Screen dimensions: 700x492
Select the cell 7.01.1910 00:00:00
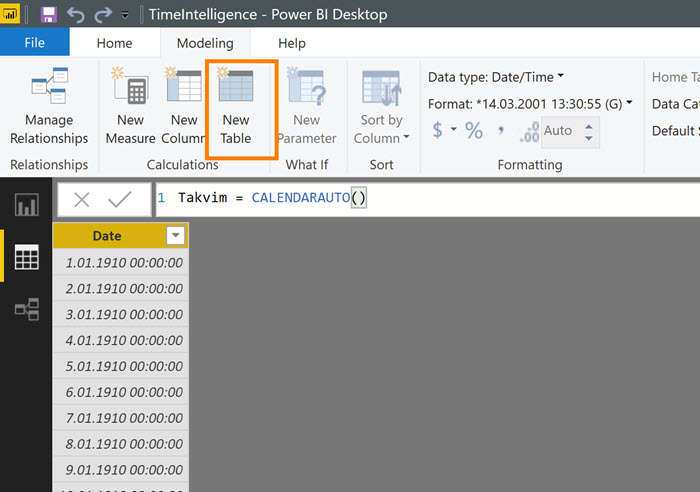pos(121,418)
